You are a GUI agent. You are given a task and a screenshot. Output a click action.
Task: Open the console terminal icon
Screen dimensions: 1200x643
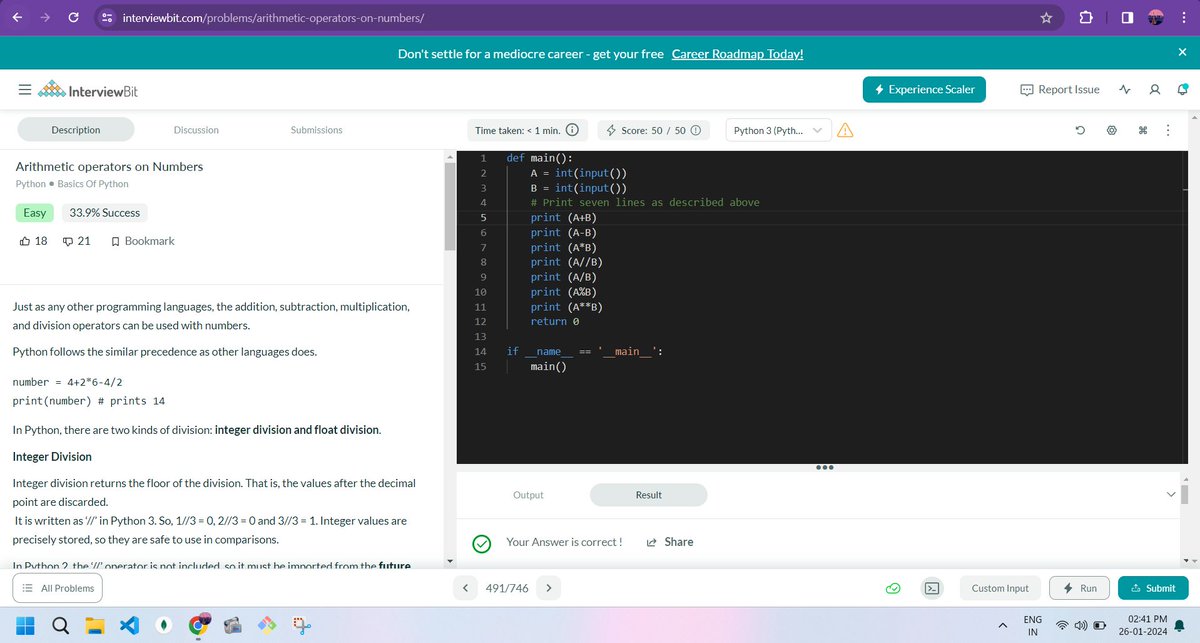[932, 588]
